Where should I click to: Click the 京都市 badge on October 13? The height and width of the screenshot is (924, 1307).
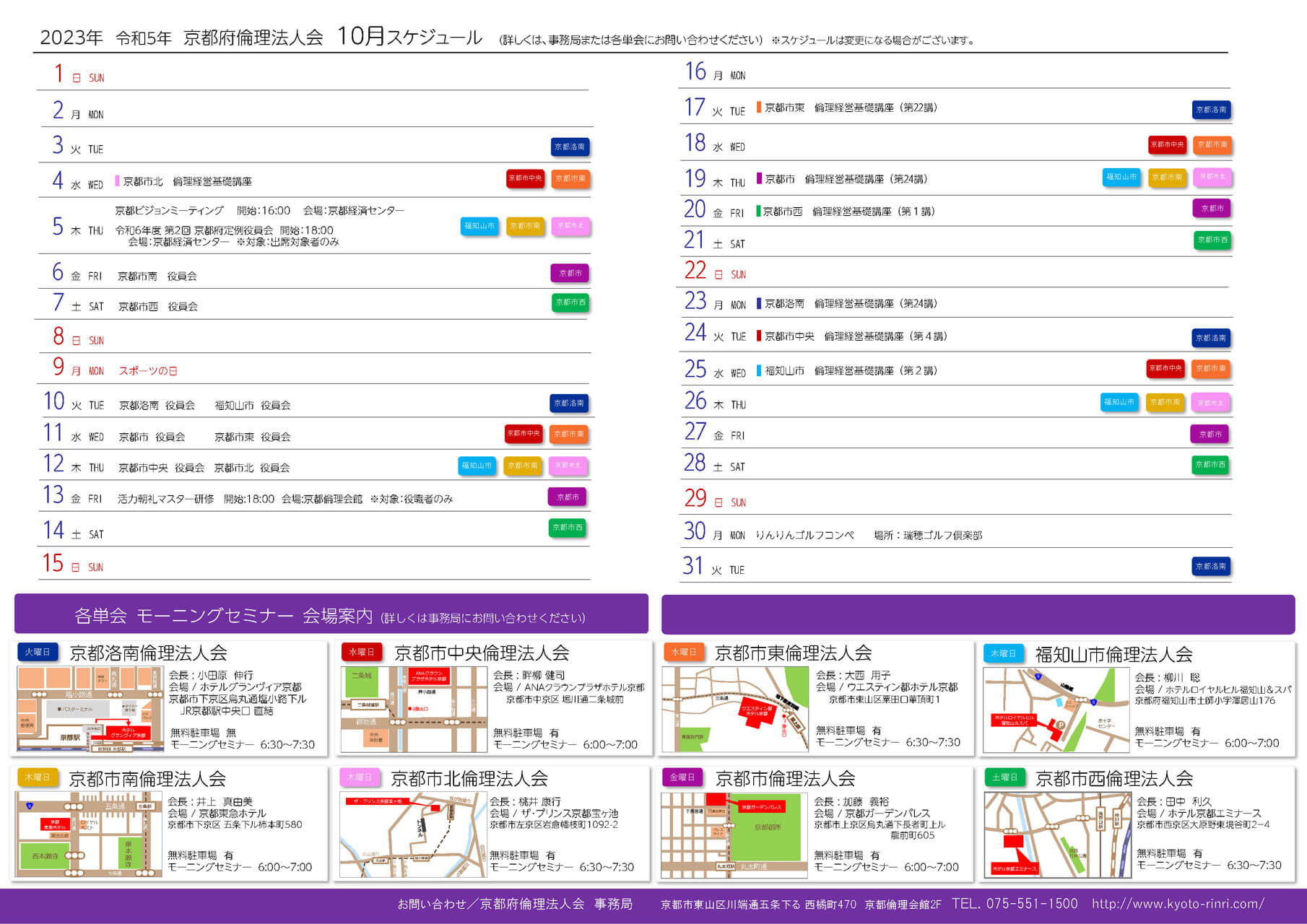point(568,497)
